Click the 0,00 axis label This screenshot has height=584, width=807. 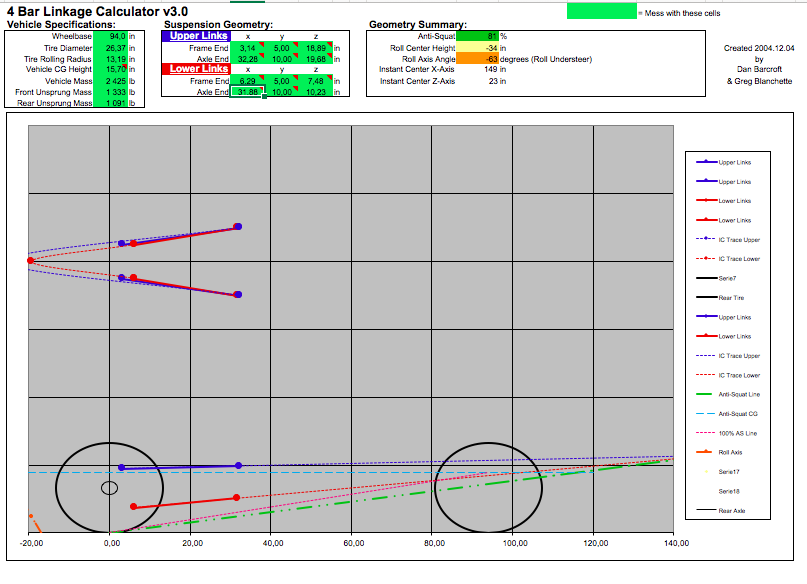pyautogui.click(x=112, y=543)
